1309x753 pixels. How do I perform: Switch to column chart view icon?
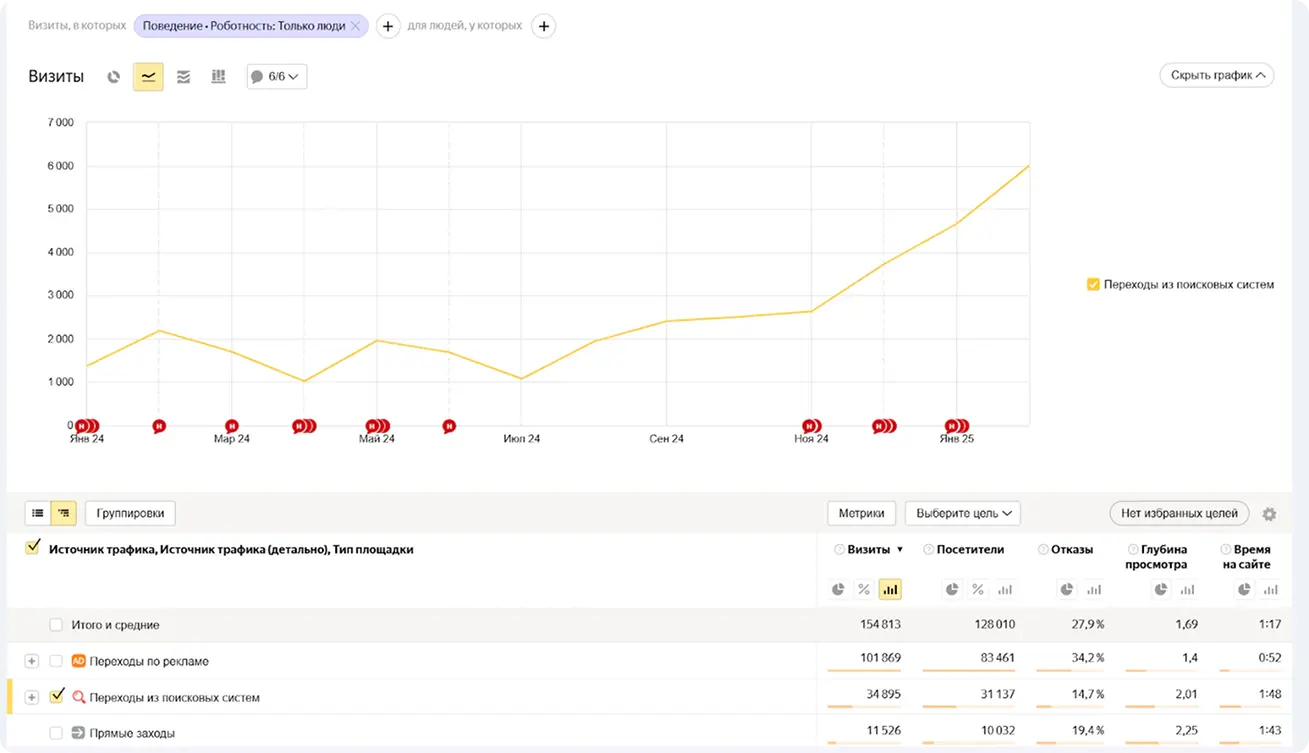tap(218, 77)
